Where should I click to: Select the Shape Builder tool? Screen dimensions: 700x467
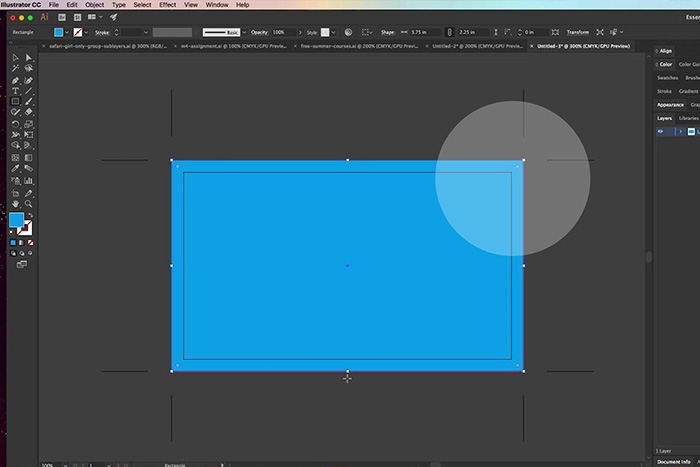click(15, 146)
